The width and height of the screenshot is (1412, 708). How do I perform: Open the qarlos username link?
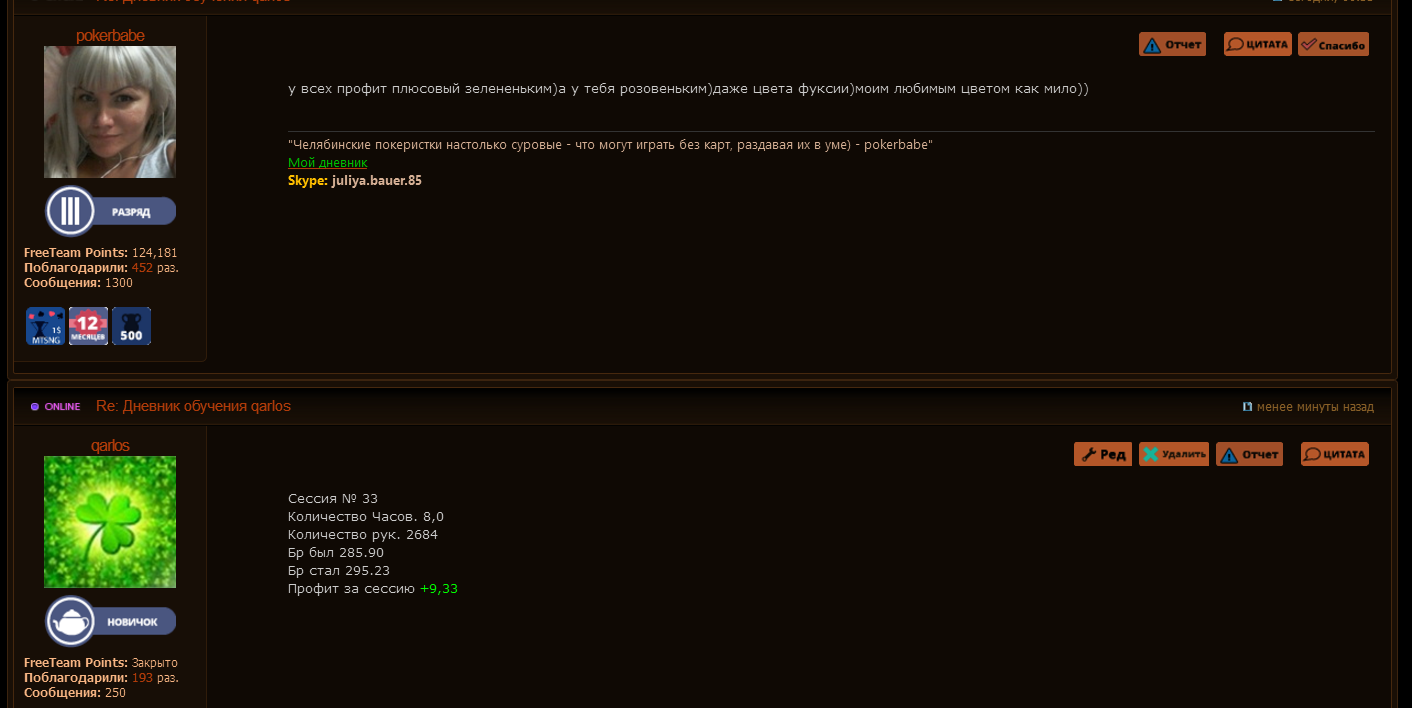pos(110,446)
